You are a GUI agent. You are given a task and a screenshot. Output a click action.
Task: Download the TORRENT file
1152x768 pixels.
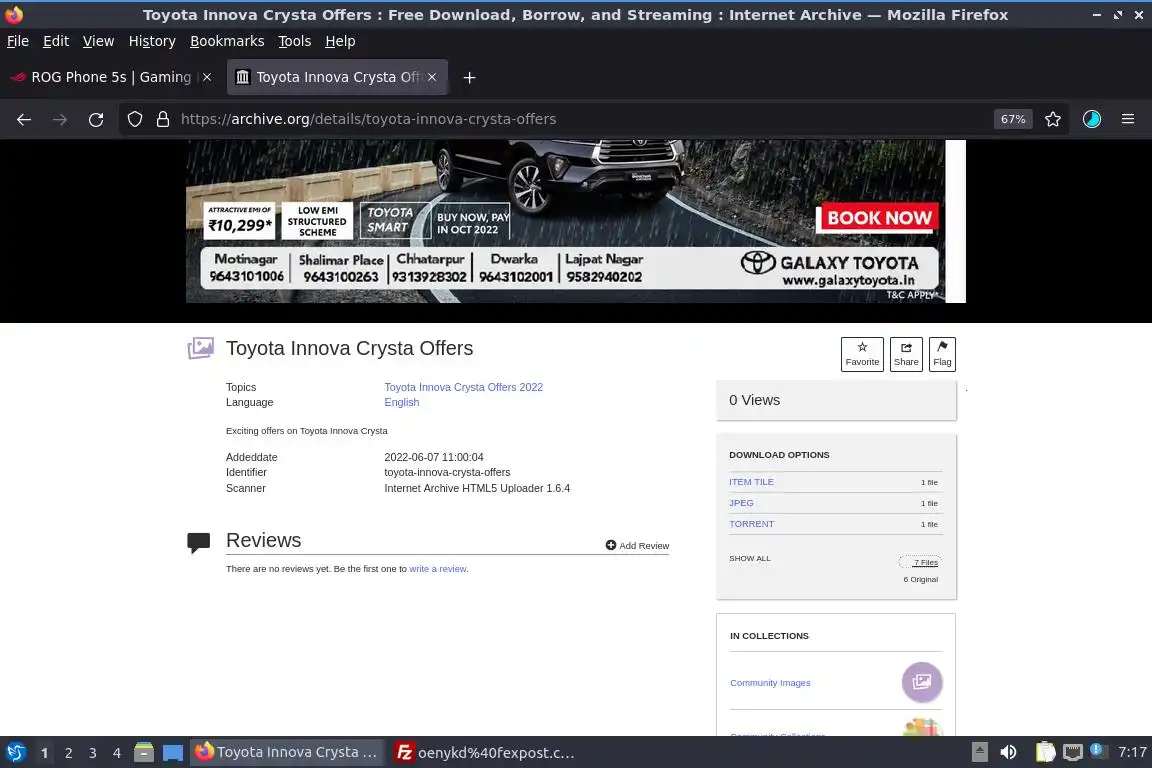click(752, 524)
